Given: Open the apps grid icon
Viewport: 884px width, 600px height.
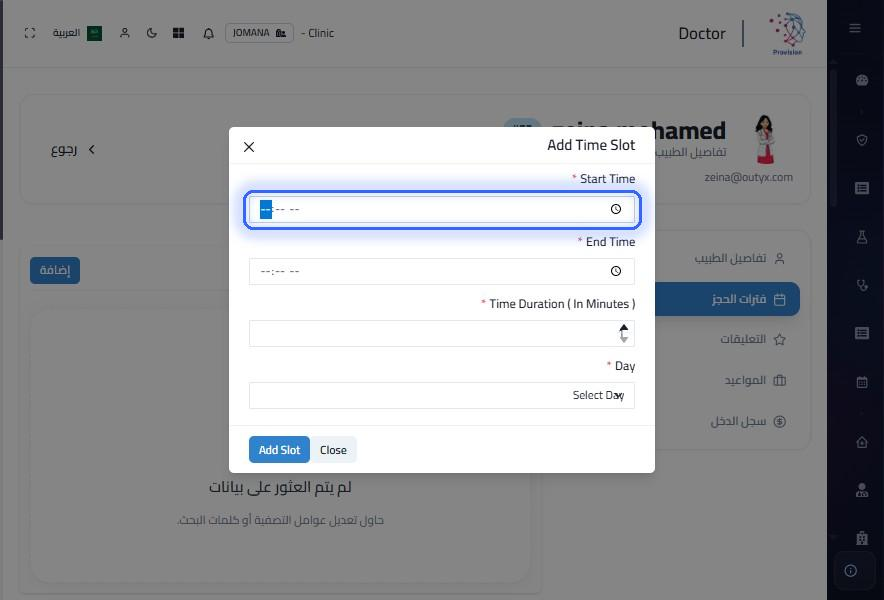Looking at the screenshot, I should (179, 33).
